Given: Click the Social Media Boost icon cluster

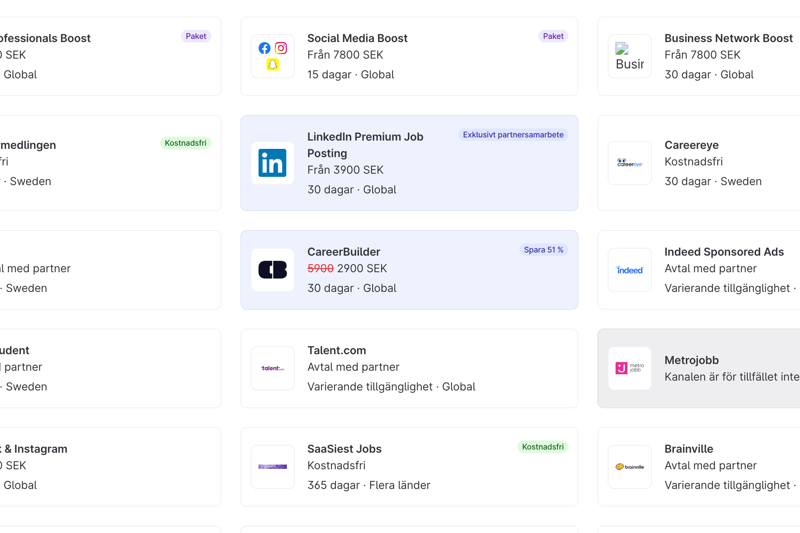Looking at the screenshot, I should click(x=272, y=56).
